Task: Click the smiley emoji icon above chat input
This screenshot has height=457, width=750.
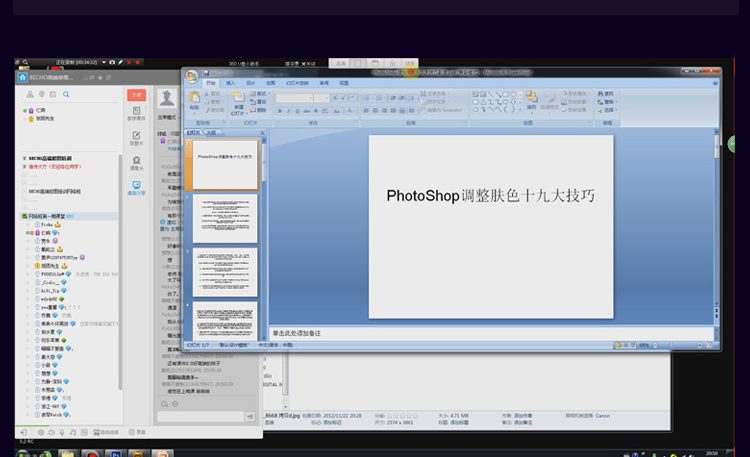Action: [175, 404]
